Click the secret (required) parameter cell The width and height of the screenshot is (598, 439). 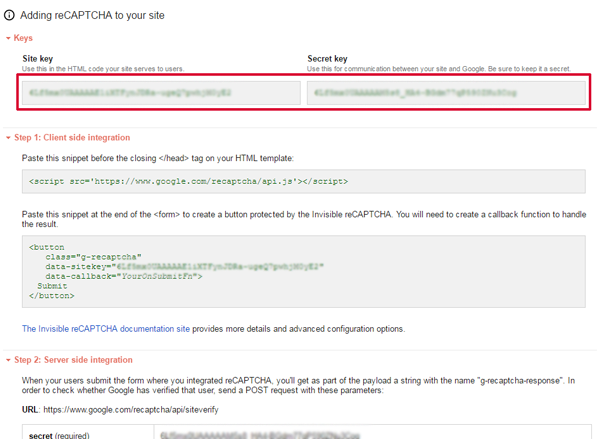click(88, 432)
